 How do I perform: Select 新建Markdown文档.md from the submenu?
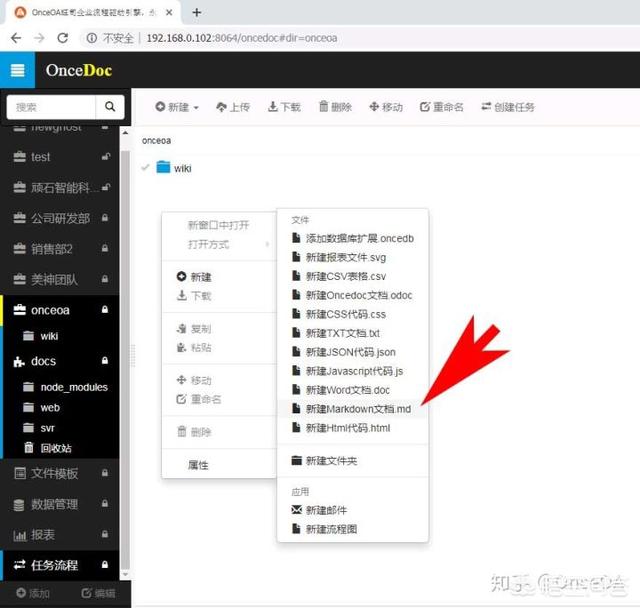357,409
